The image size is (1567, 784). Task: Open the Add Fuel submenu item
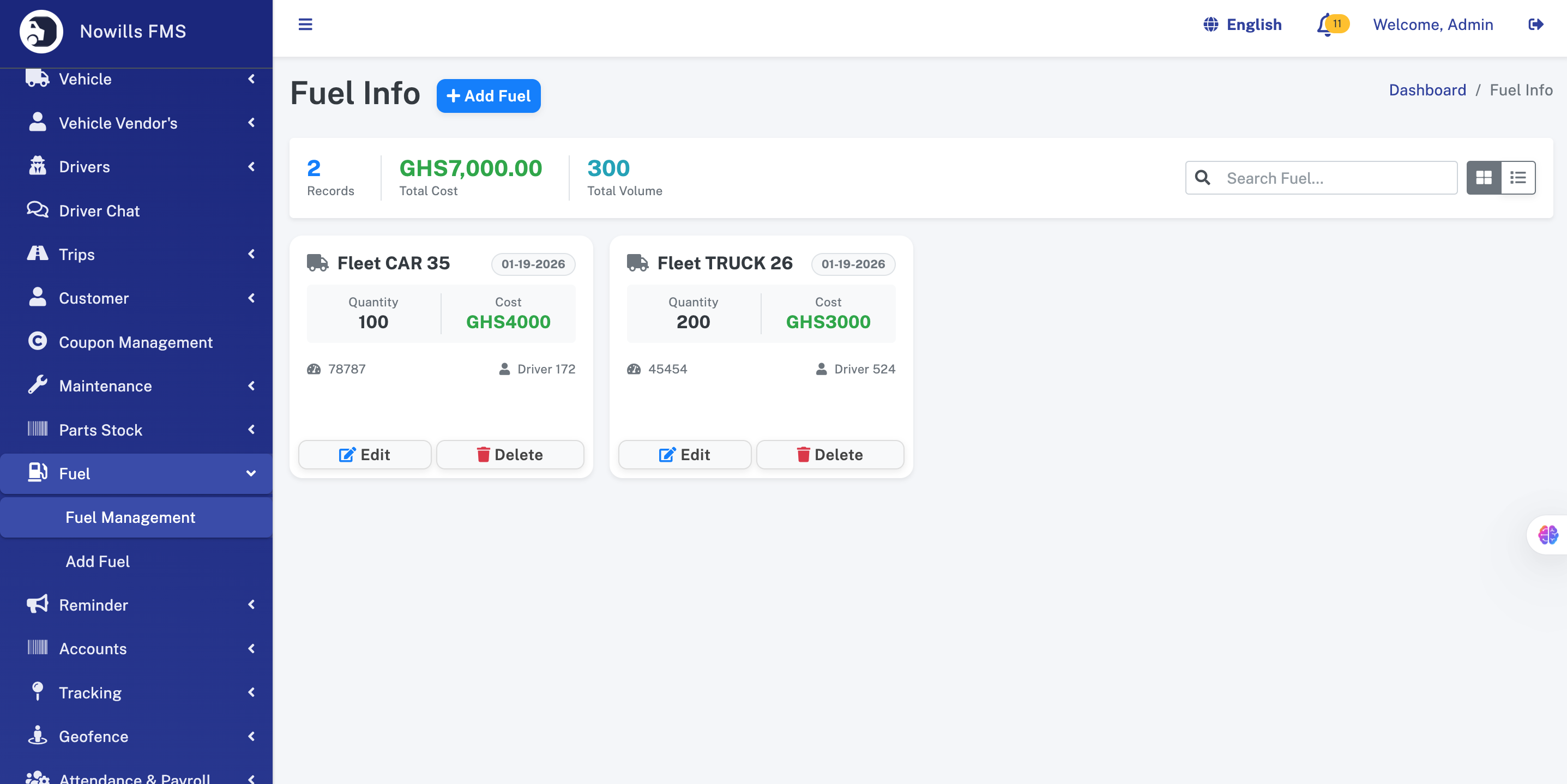(98, 561)
